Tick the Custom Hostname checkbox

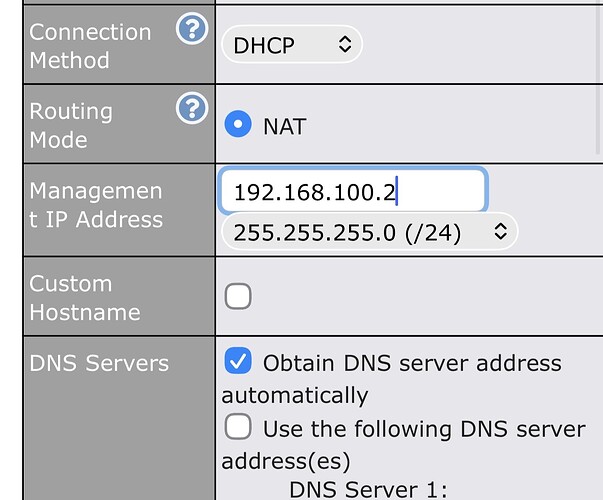point(238,297)
